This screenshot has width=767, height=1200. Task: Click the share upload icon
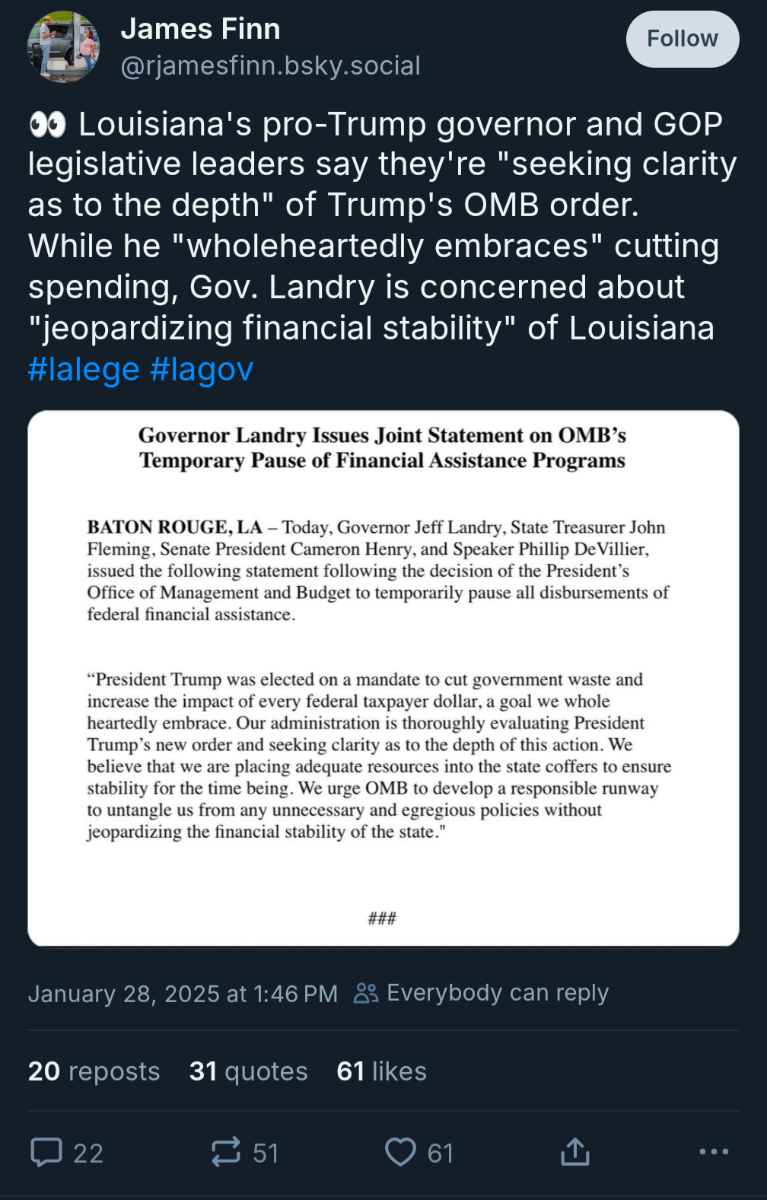(x=575, y=1152)
